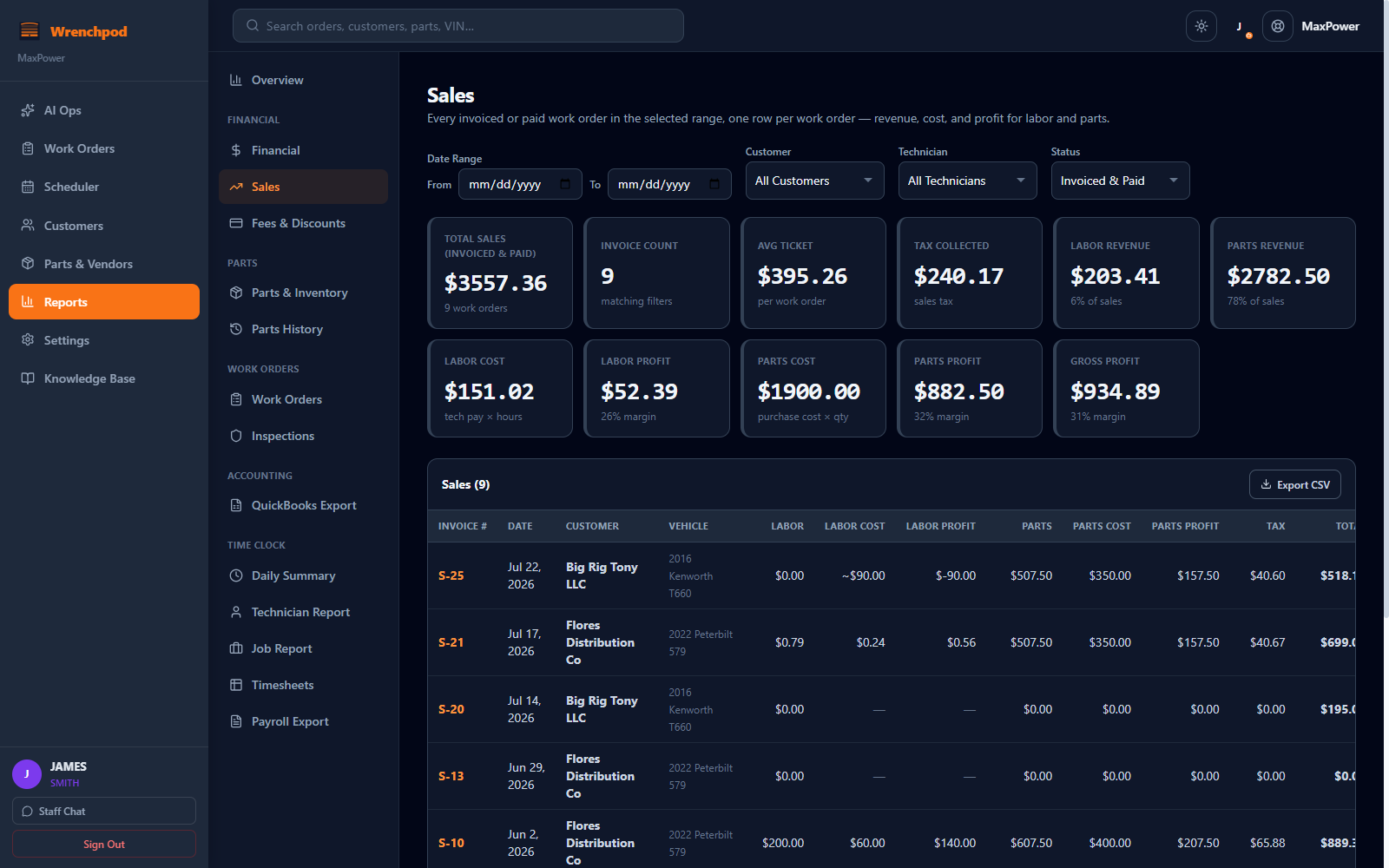Click the MaxPower account help-ring icon
Screen dimensions: 1389x868
coord(1278,26)
